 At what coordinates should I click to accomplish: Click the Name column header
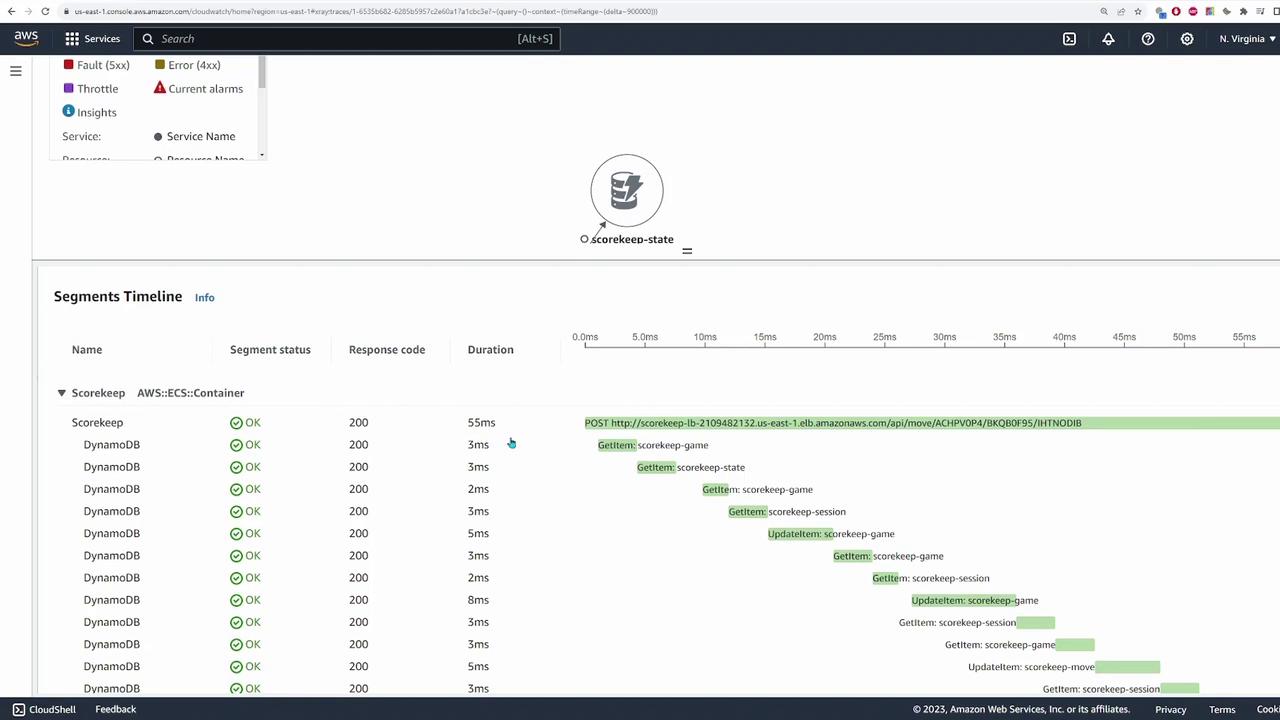click(x=87, y=350)
